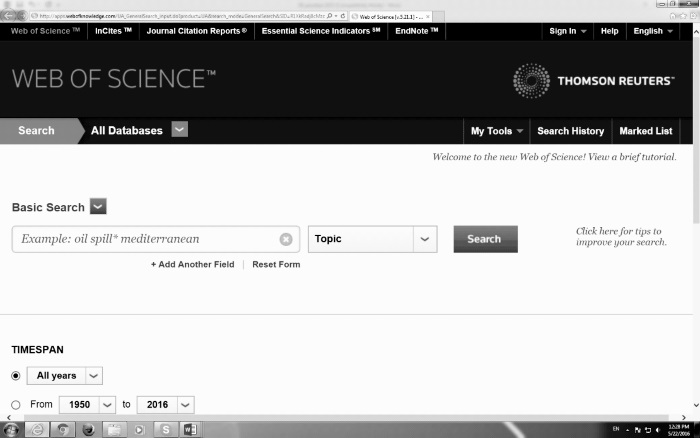Open Microsoft Word from the taskbar
Image resolution: width=700 pixels, height=438 pixels.
[188, 429]
